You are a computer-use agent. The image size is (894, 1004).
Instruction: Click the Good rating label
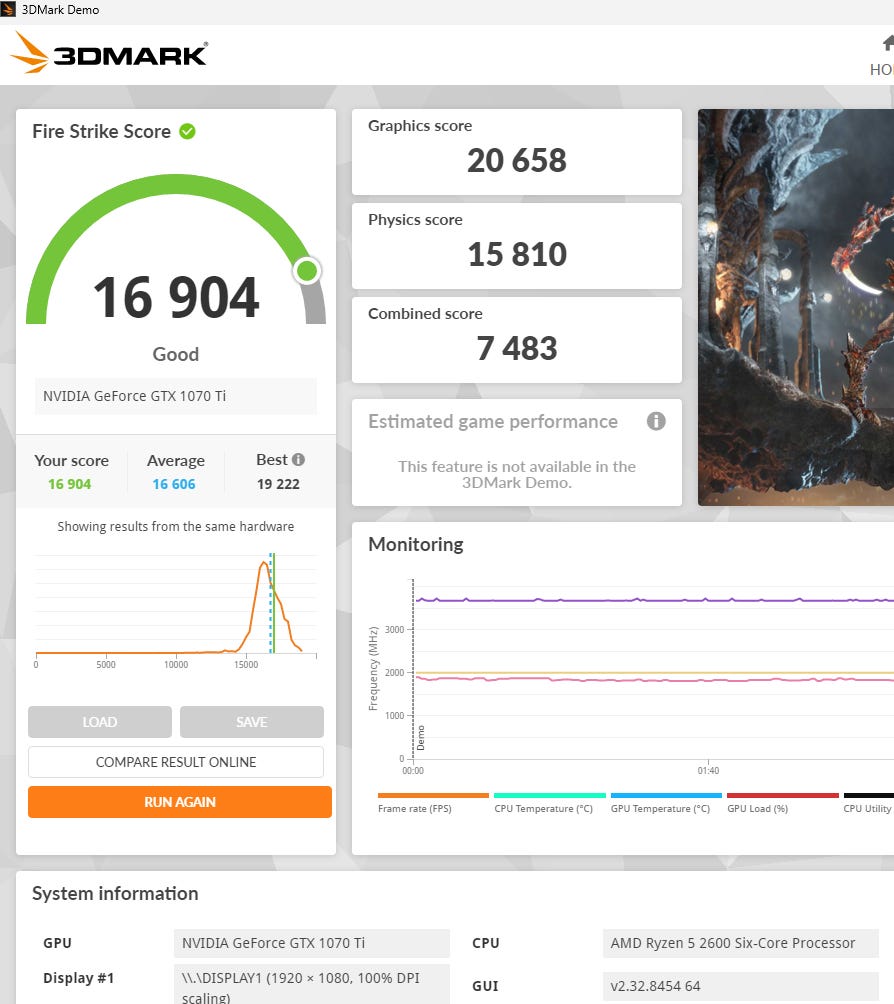[175, 354]
